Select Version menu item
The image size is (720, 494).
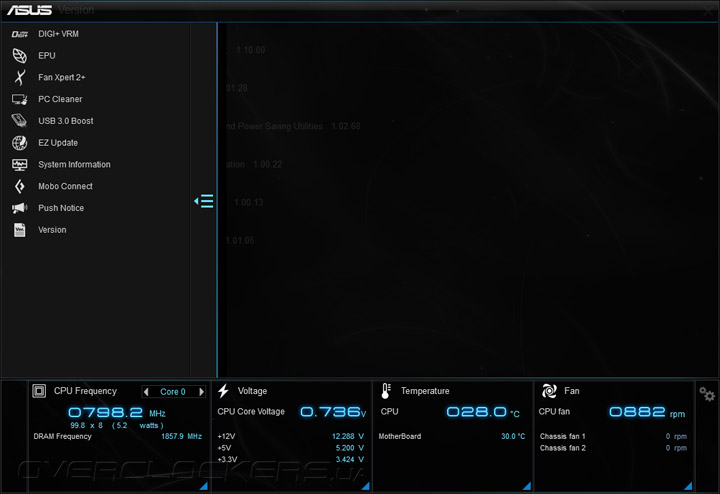[x=52, y=230]
